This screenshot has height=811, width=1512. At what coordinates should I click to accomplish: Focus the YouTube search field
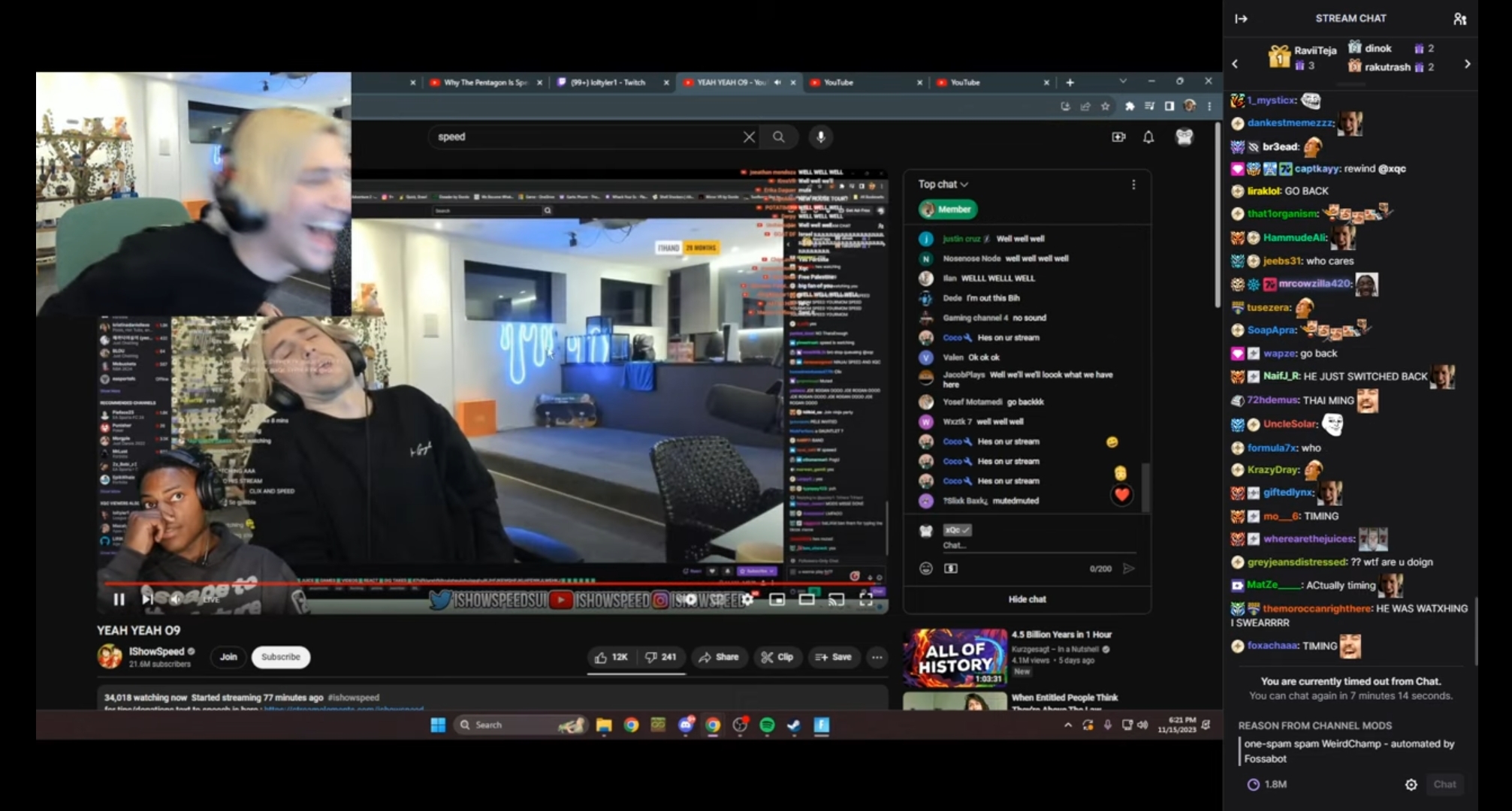pyautogui.click(x=586, y=137)
